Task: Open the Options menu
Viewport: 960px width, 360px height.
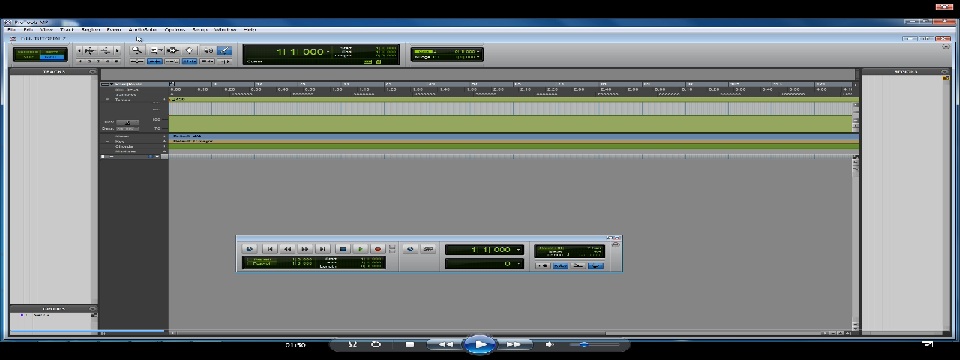Action: (x=174, y=29)
